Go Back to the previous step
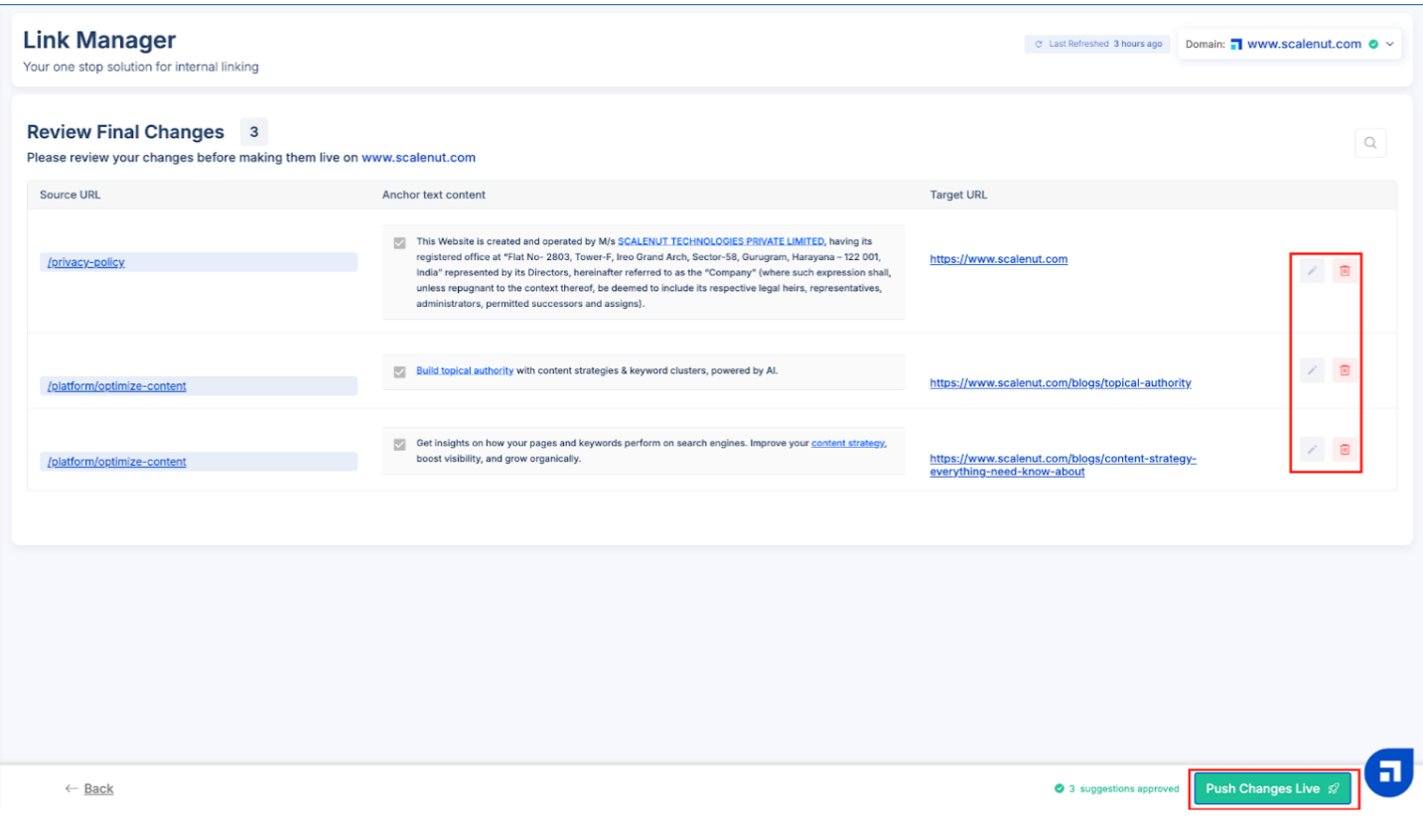 pyautogui.click(x=89, y=788)
